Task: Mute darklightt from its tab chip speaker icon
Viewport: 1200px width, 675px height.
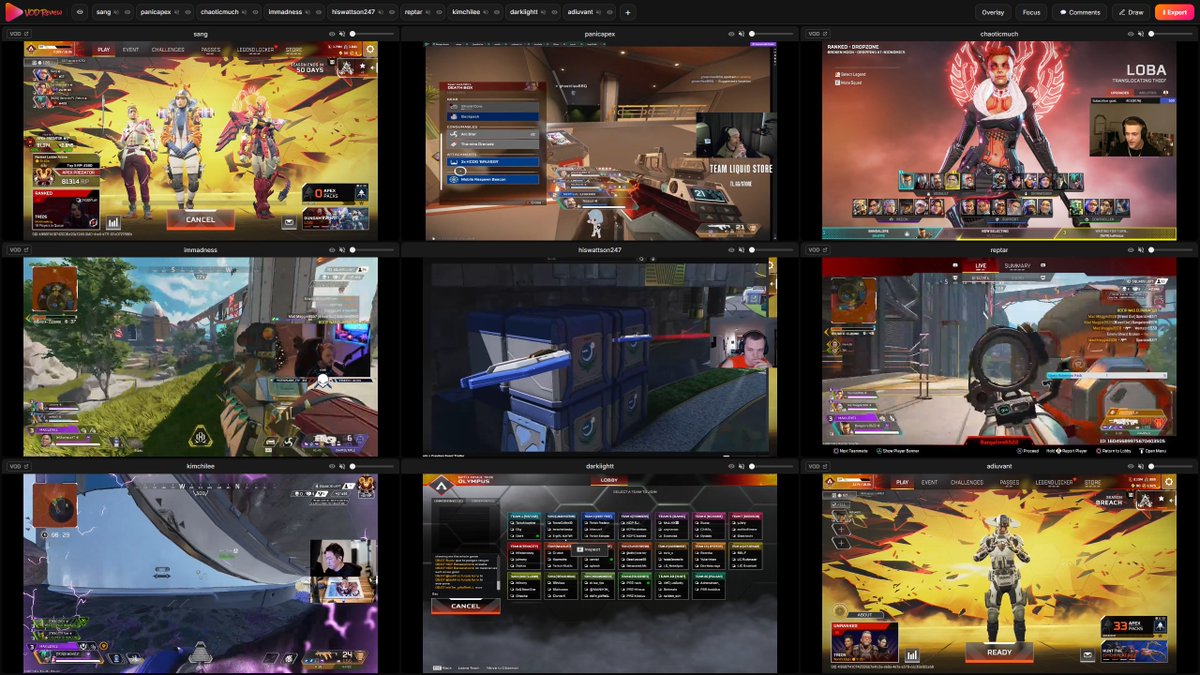Action: (543, 12)
